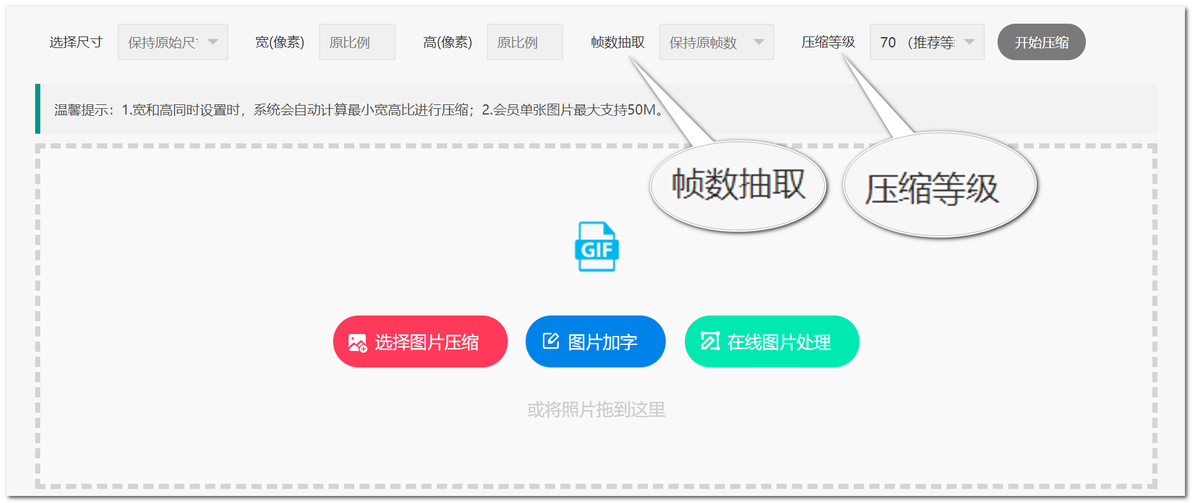Click the 宽(像素) input field

pyautogui.click(x=357, y=43)
